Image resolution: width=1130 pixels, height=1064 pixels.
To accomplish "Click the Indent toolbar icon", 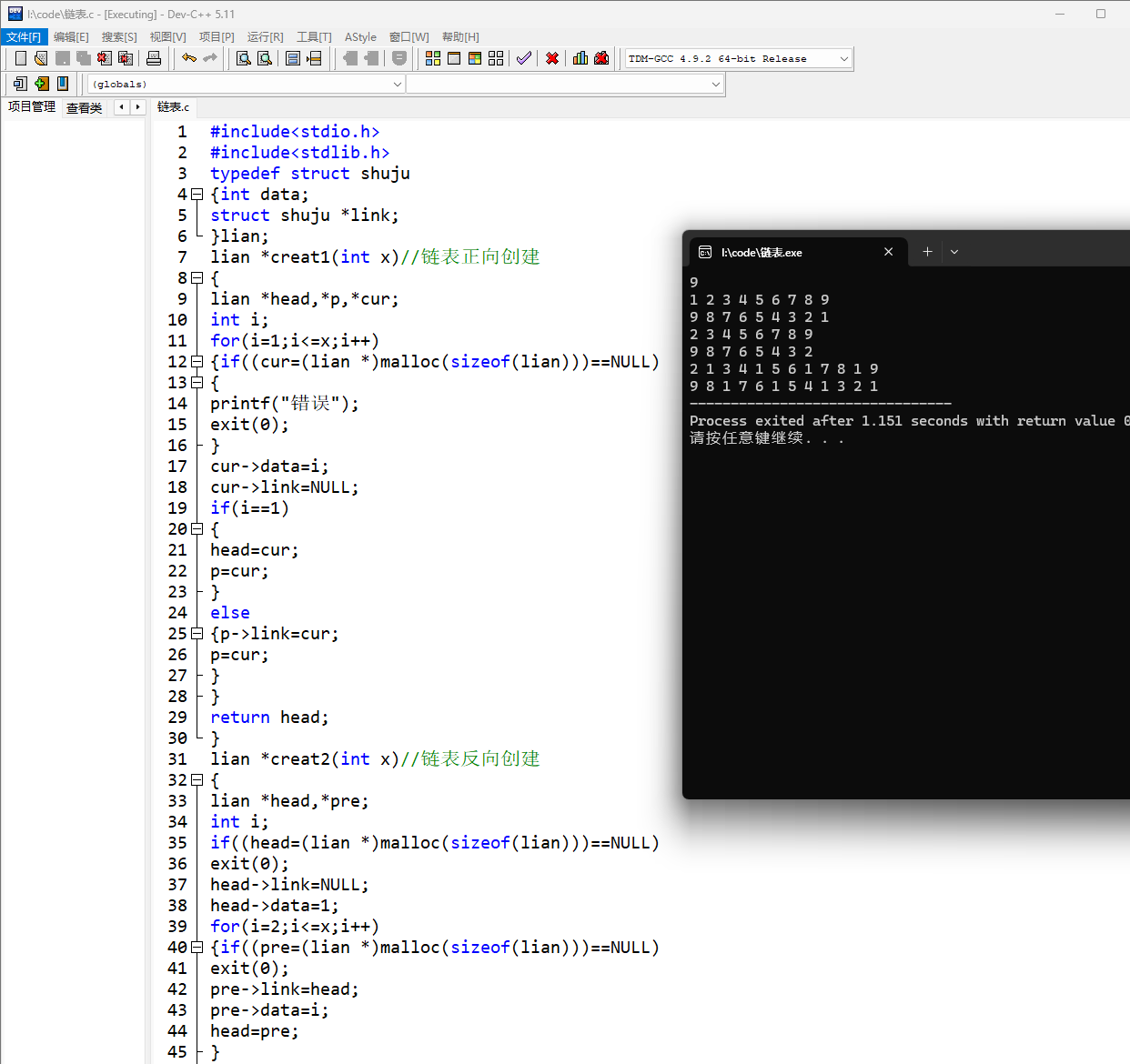I will pyautogui.click(x=350, y=58).
